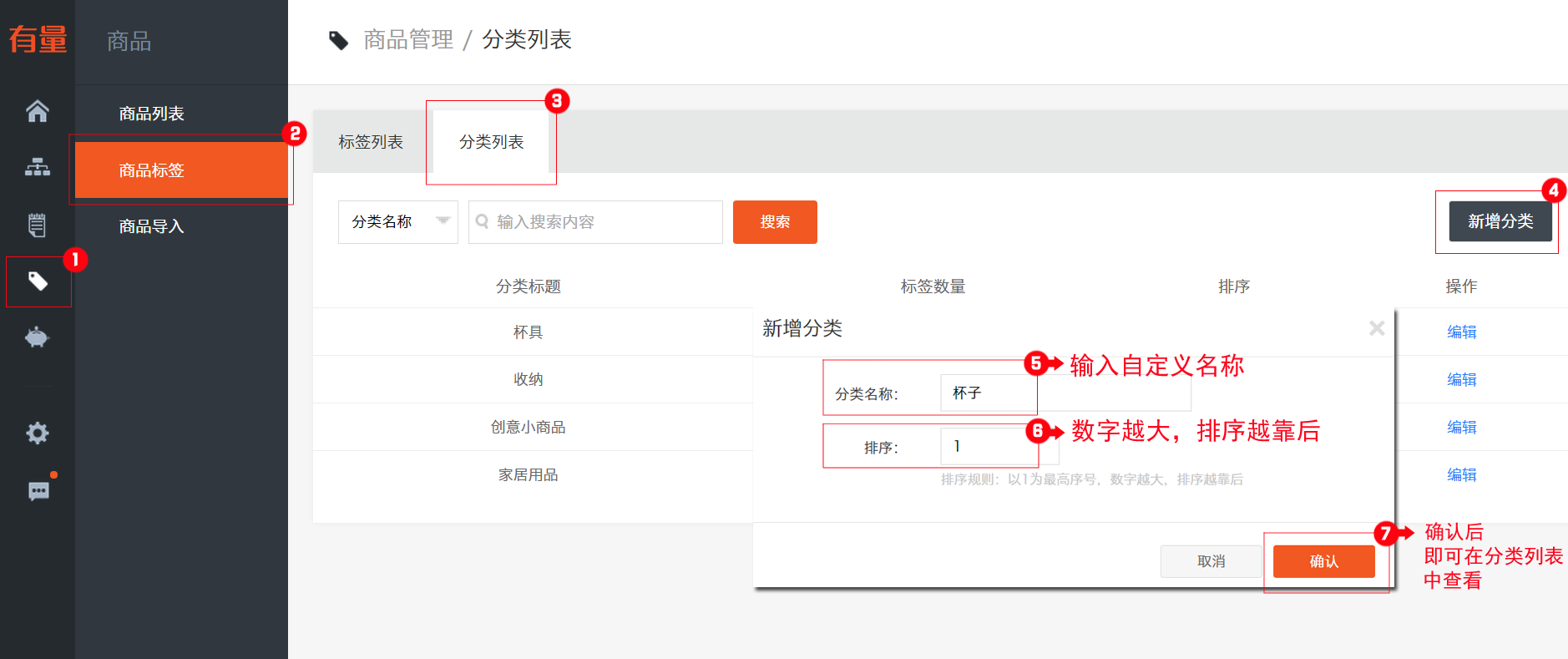Open 商品列表 menu item

click(151, 114)
